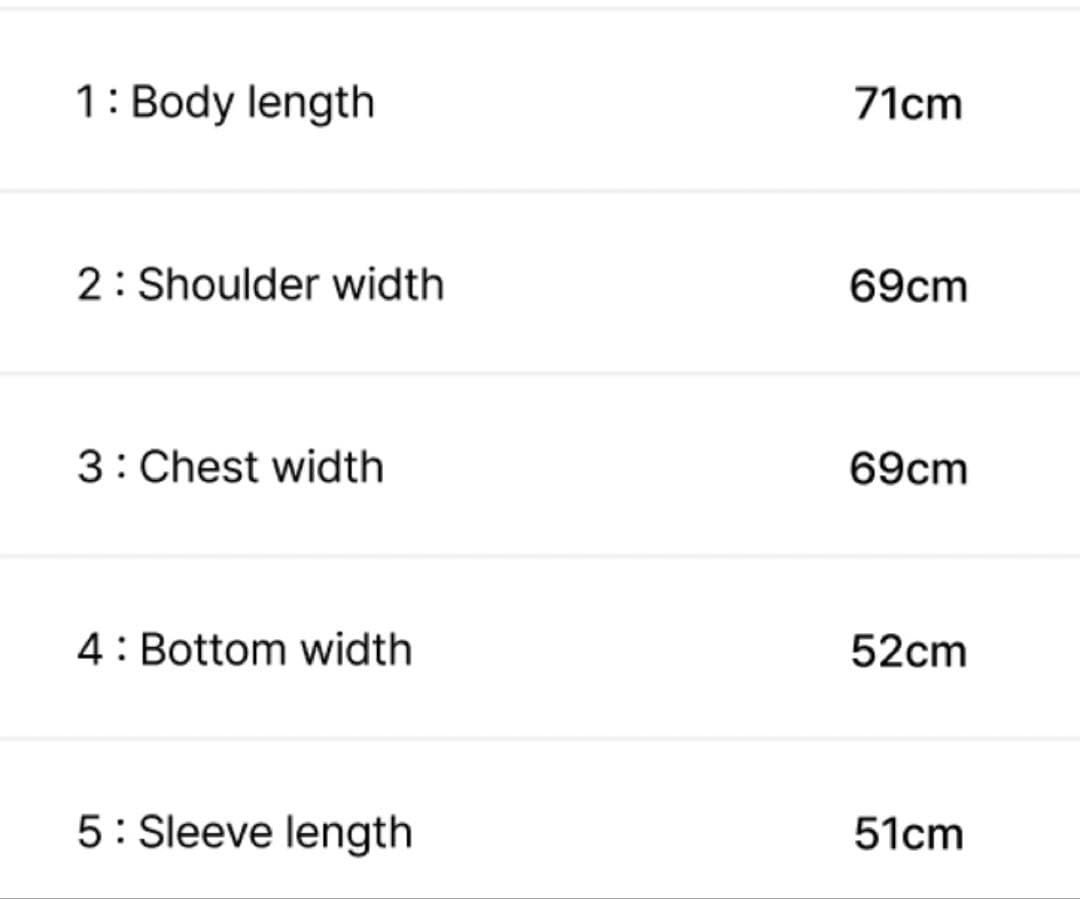
Task: Click the Body length label
Action: [252, 103]
